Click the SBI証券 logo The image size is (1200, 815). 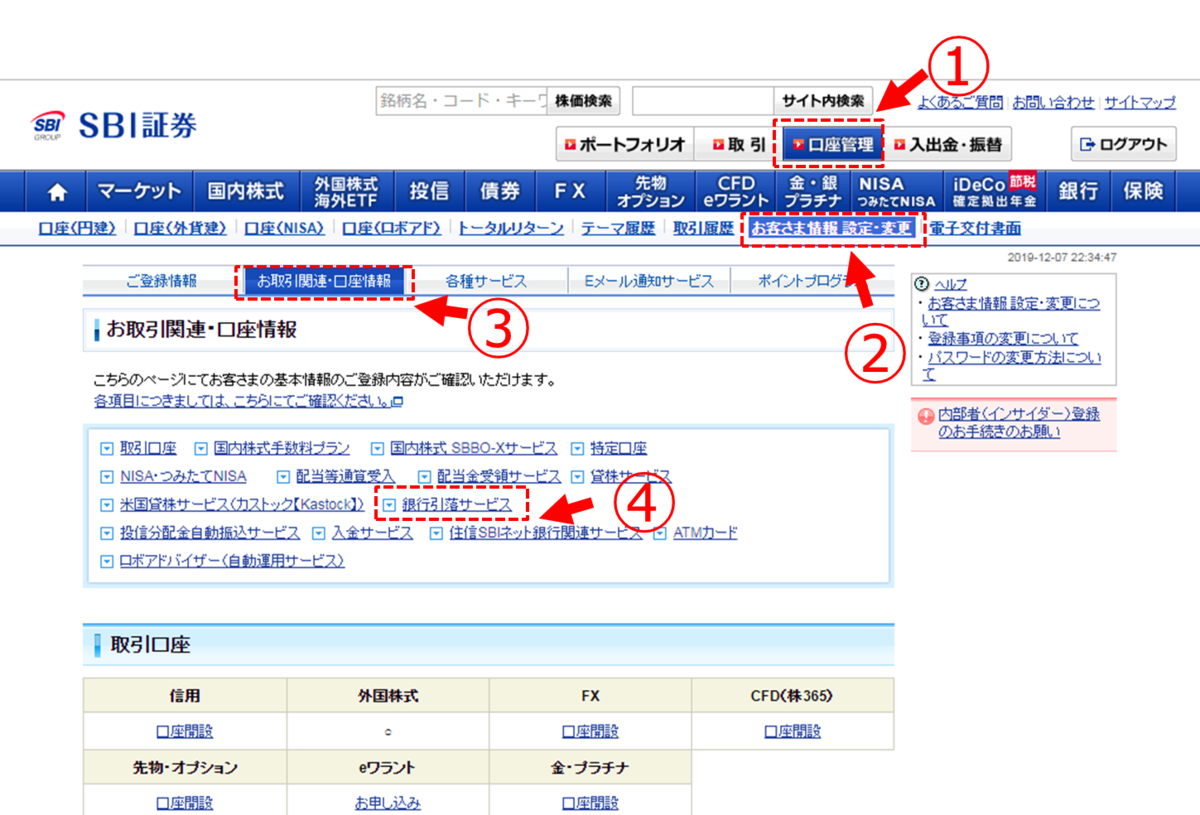pos(115,126)
